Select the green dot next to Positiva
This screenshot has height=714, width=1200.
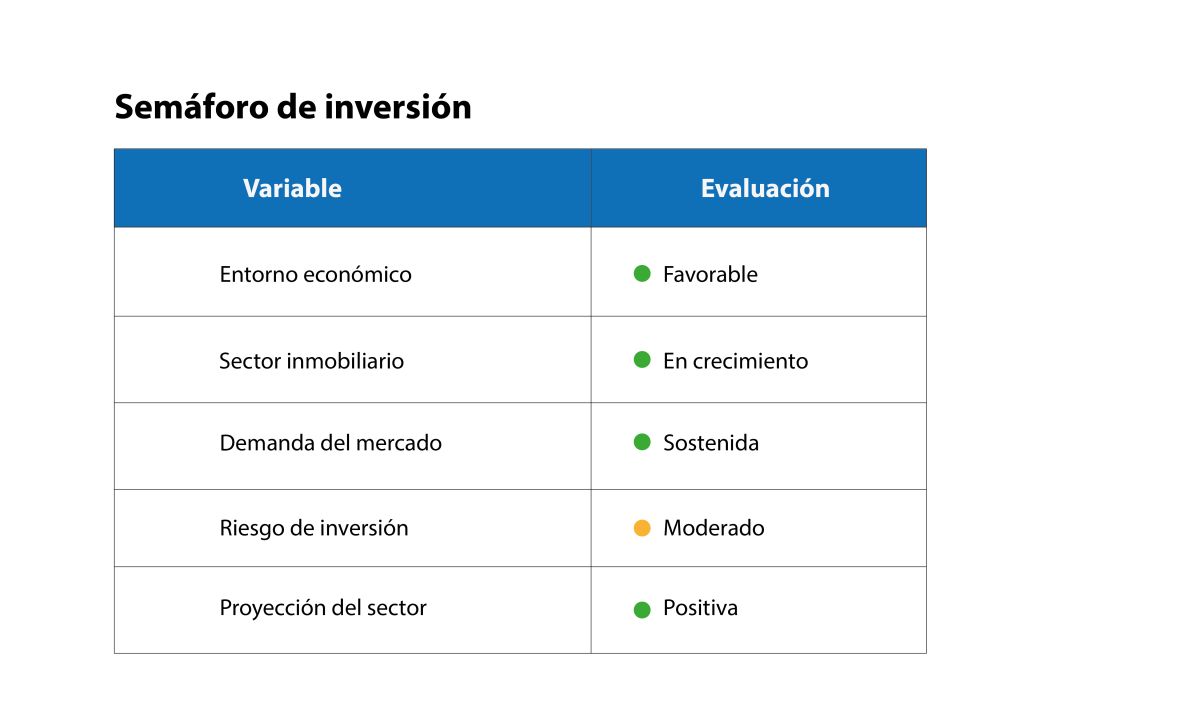[642, 609]
